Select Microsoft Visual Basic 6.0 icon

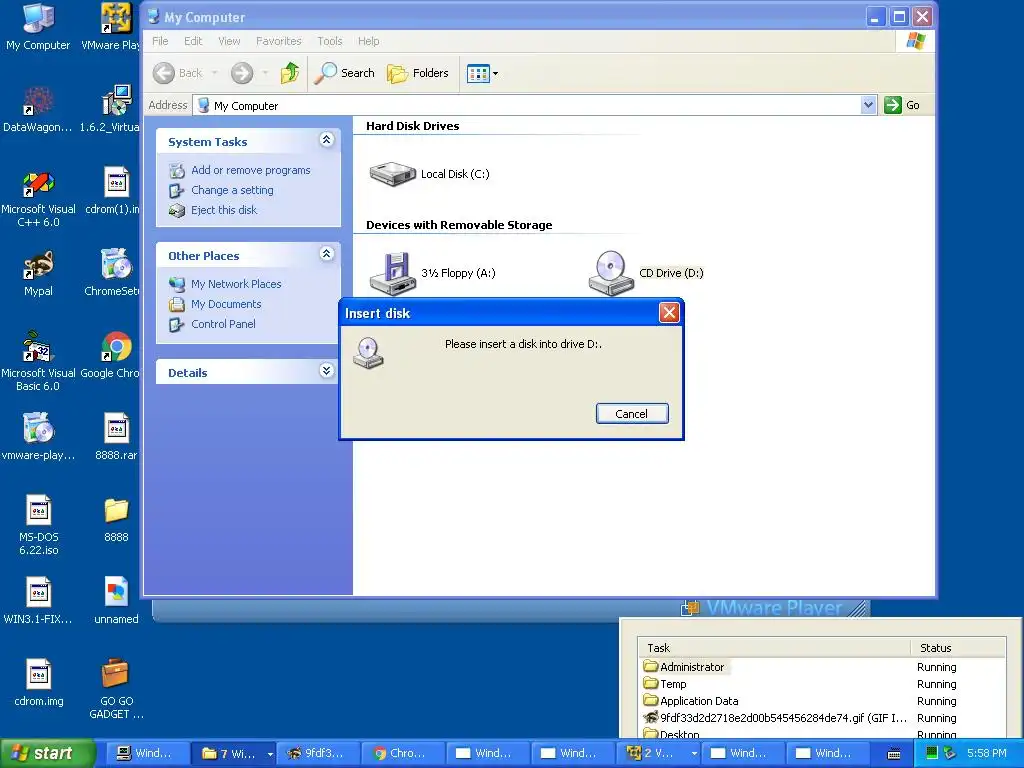click(x=38, y=362)
